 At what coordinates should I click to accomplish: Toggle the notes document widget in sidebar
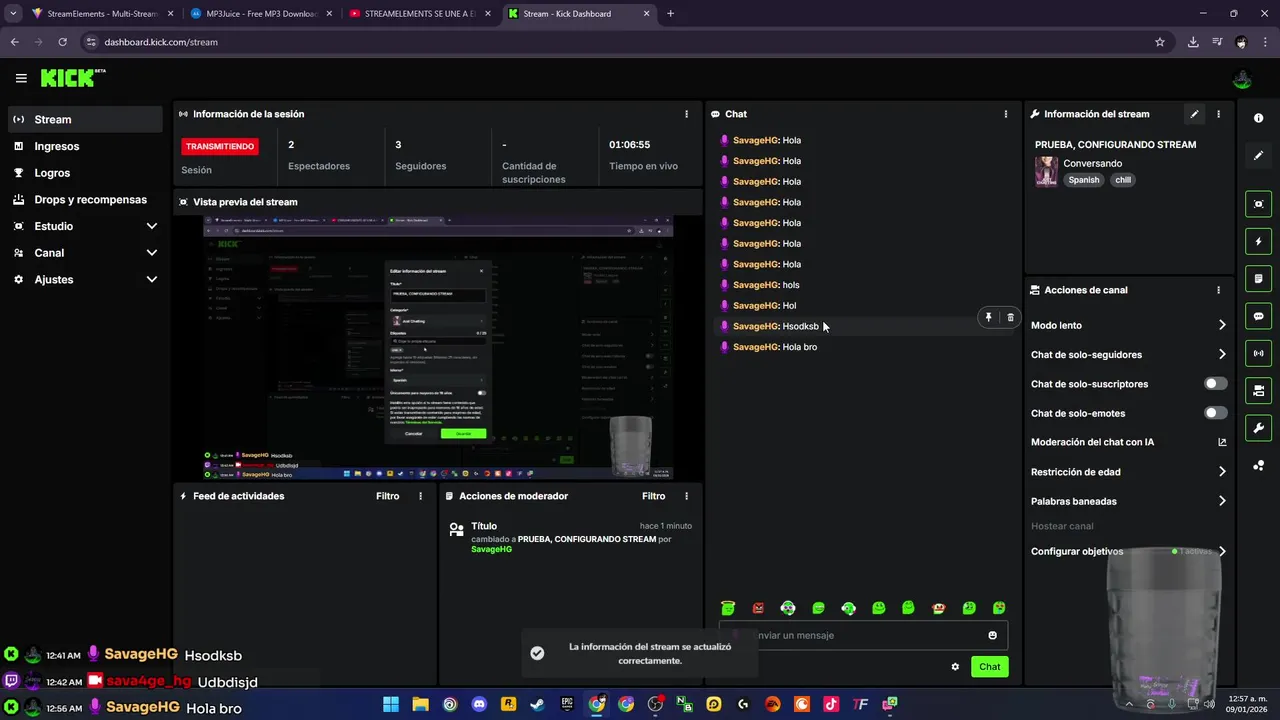click(x=1258, y=278)
